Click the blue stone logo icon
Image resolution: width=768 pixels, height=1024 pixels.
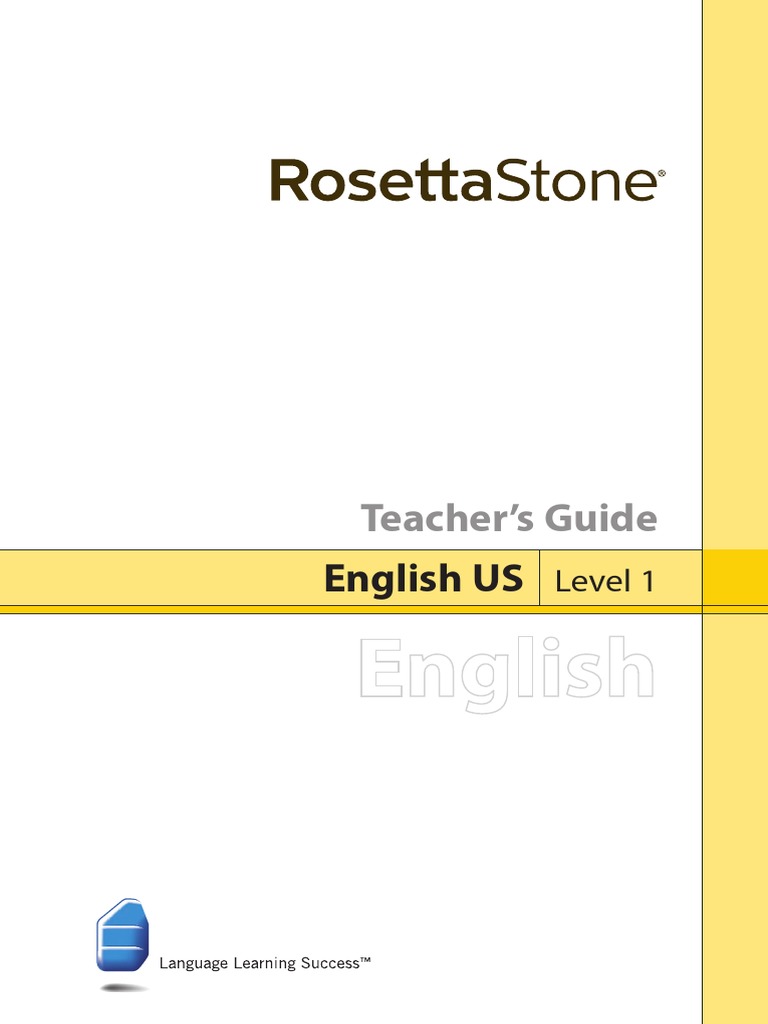pos(123,936)
